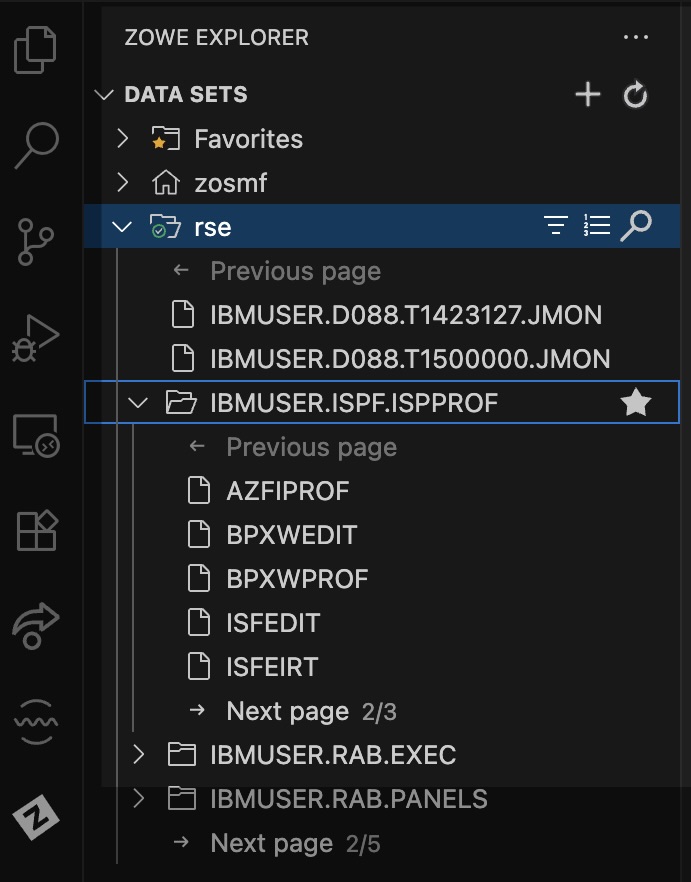Screen dimensions: 691x882
Task: Open the filter icon on rse profile
Action: [556, 227]
